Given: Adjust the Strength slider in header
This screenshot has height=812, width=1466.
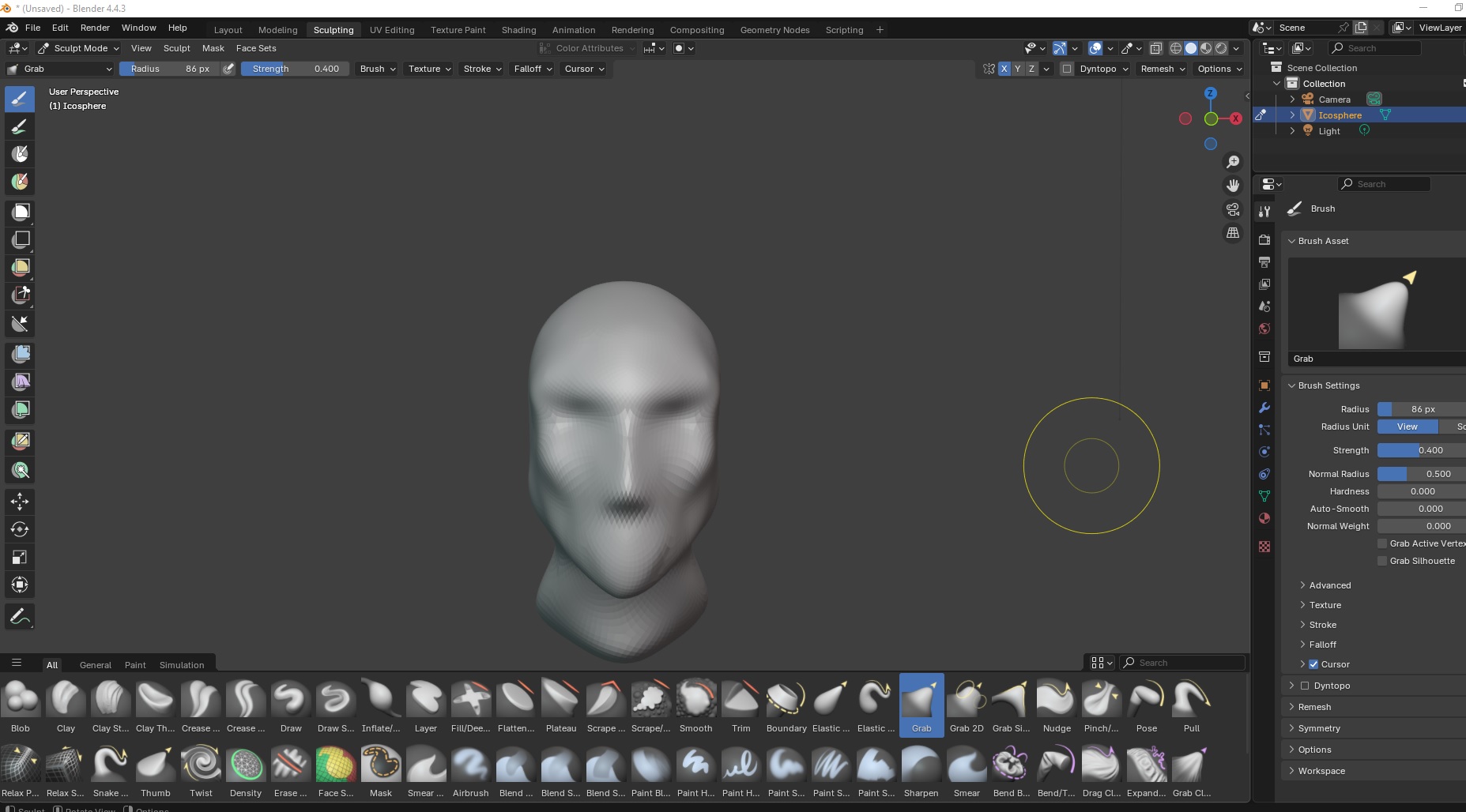Looking at the screenshot, I should (x=295, y=69).
